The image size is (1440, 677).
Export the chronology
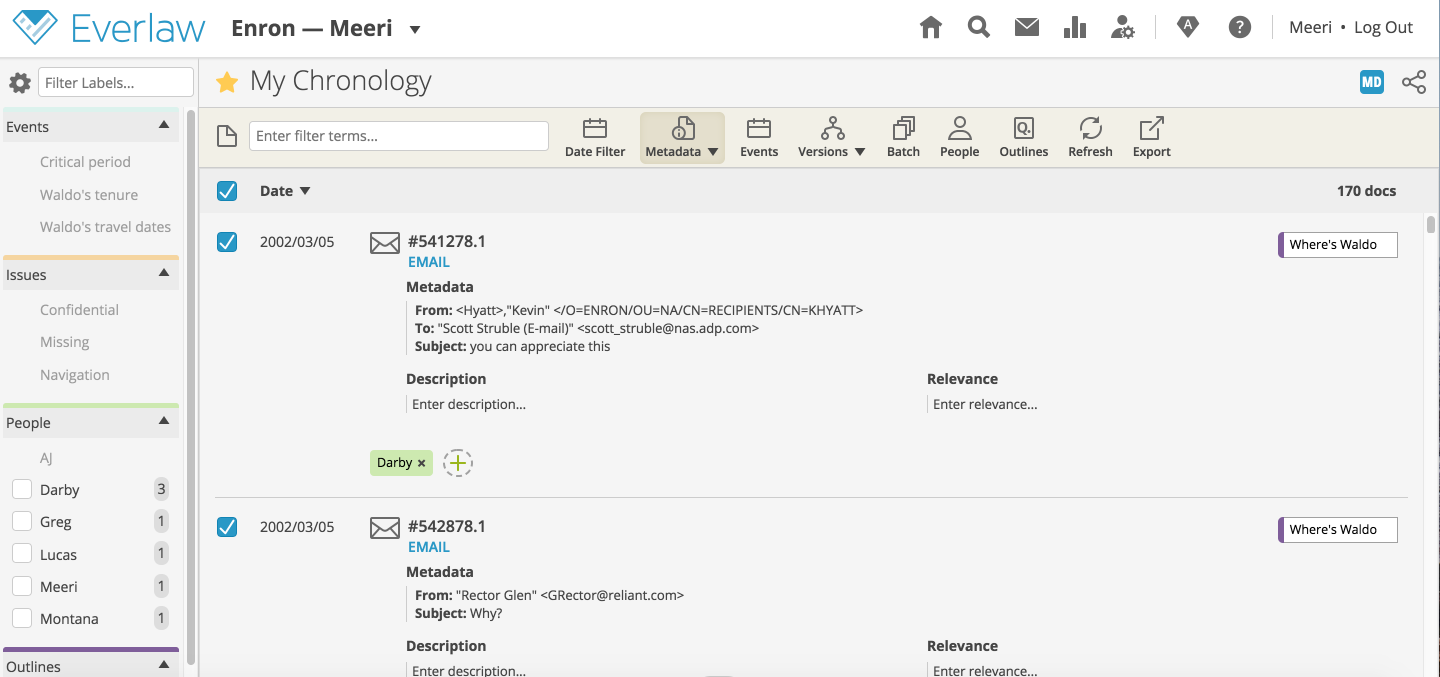[x=1152, y=138]
